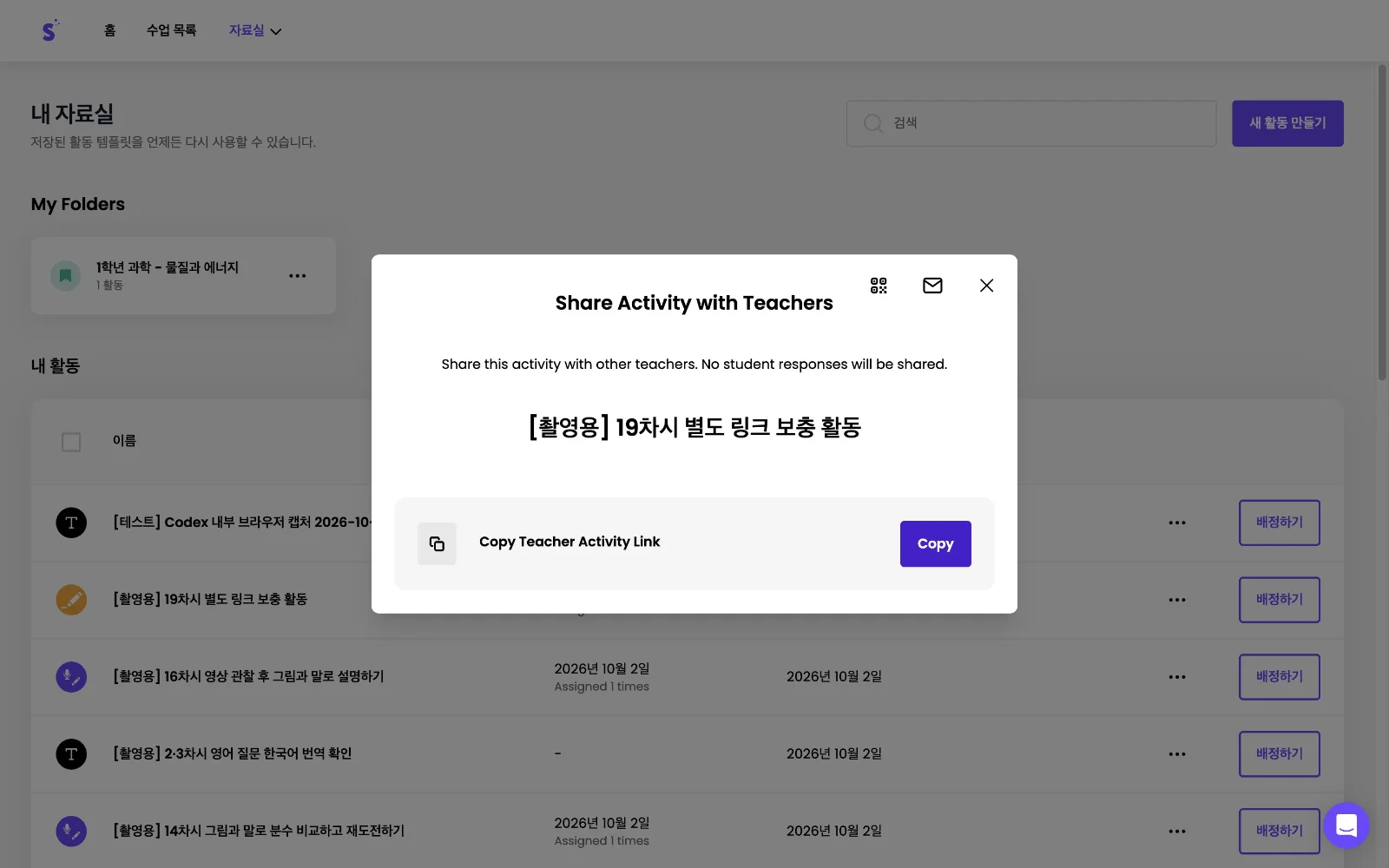Click T icon of 2·3차시 activity
The image size is (1389, 868).
click(71, 754)
